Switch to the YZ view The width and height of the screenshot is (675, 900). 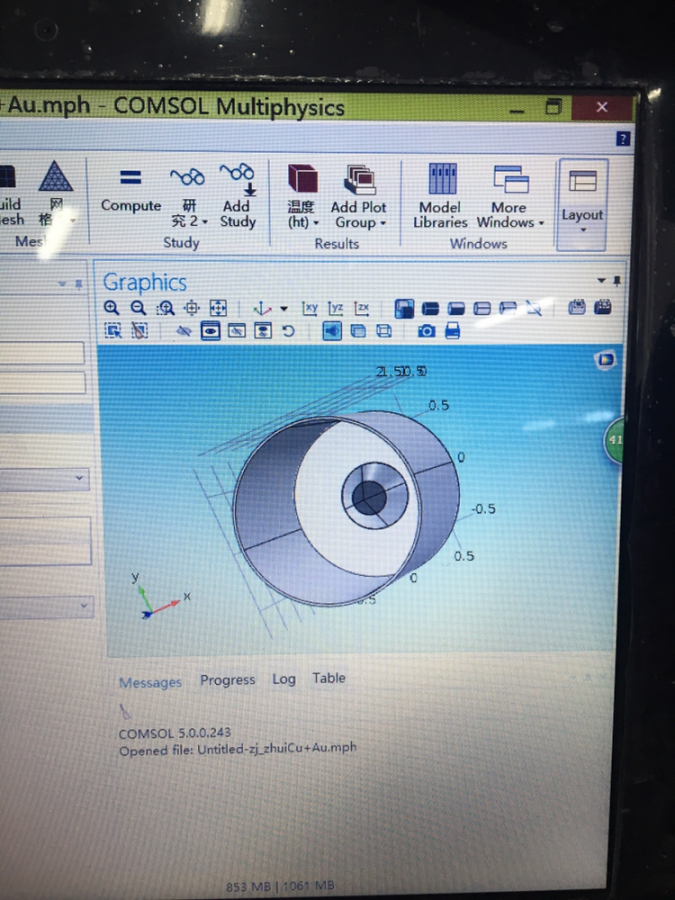coord(335,308)
